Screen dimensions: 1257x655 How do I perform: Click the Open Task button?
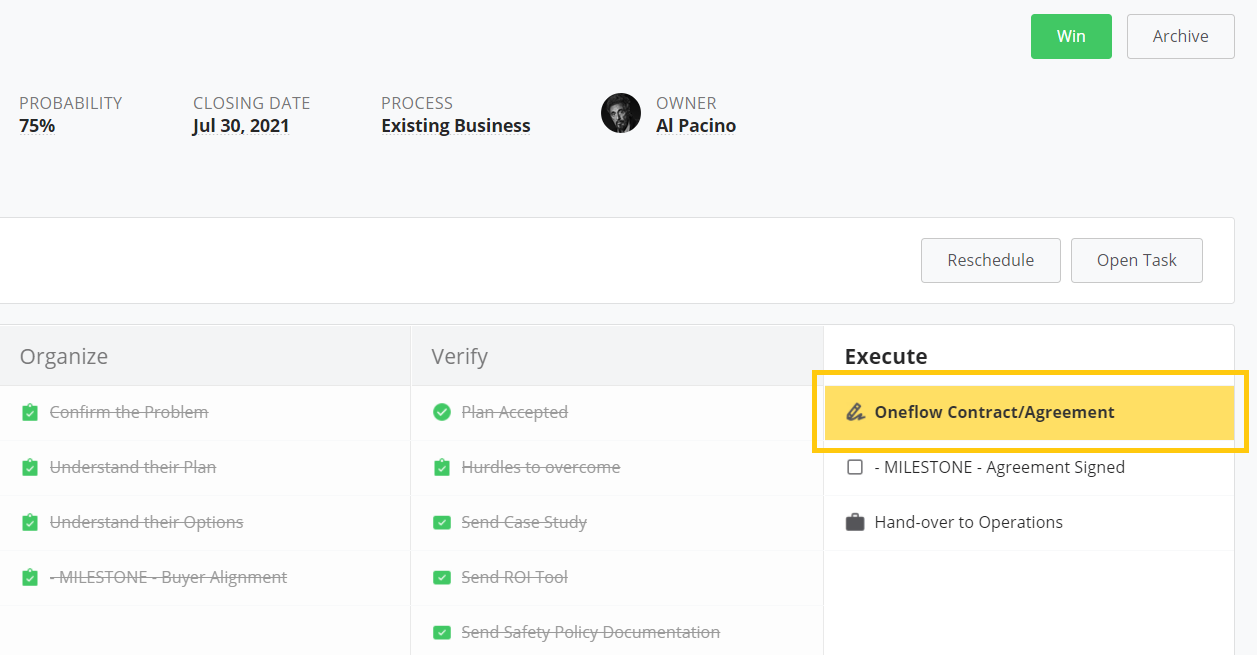[x=1136, y=260]
